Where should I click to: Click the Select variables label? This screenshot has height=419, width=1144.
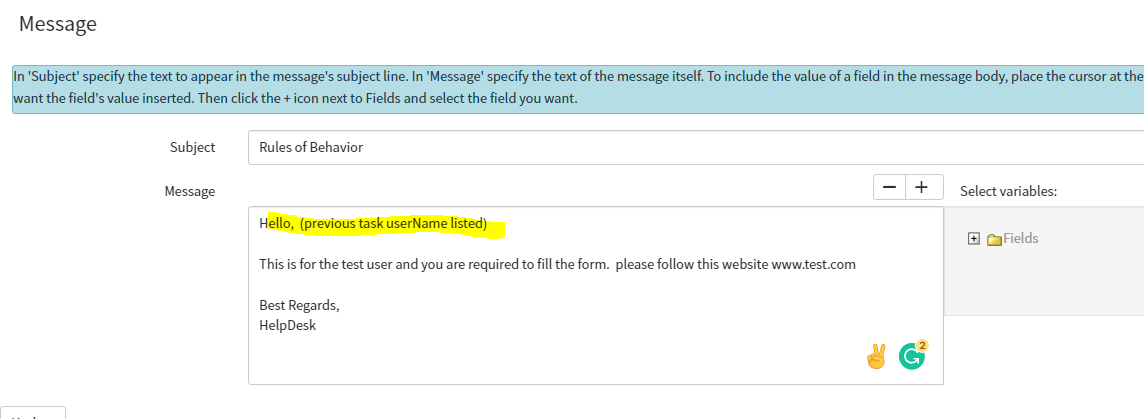pyautogui.click(x=1008, y=191)
